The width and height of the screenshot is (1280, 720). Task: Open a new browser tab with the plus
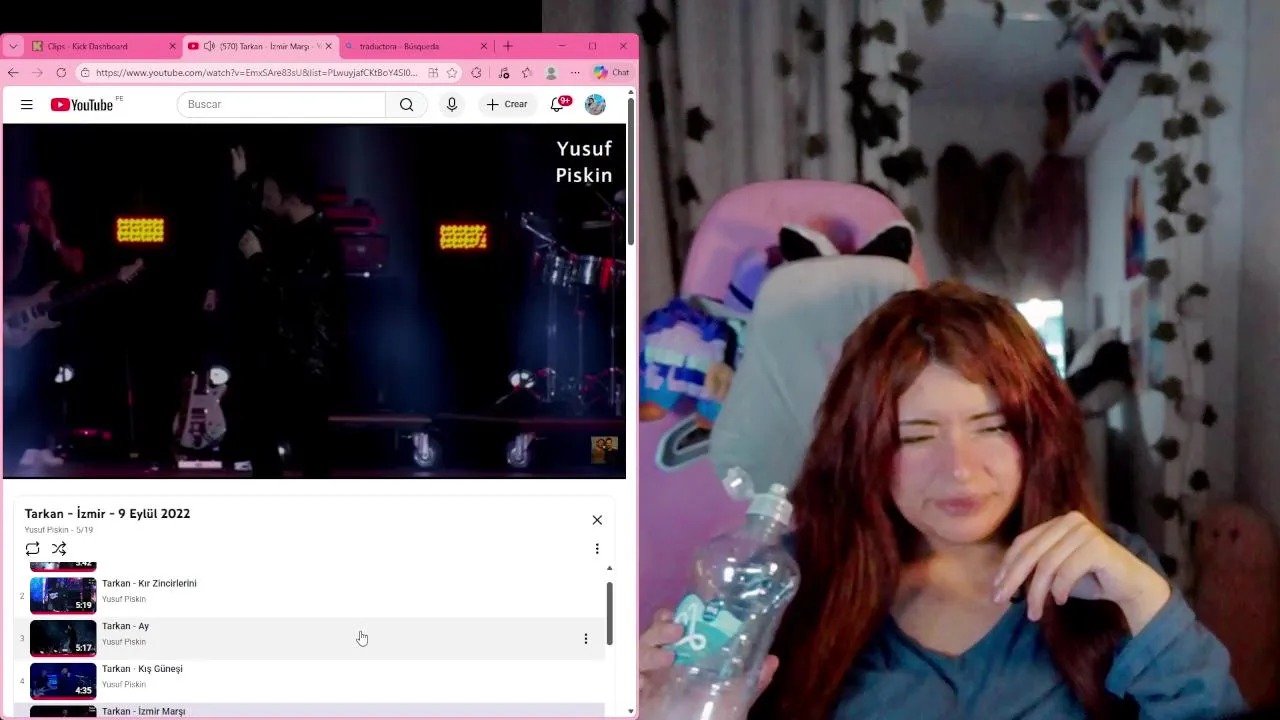508,46
